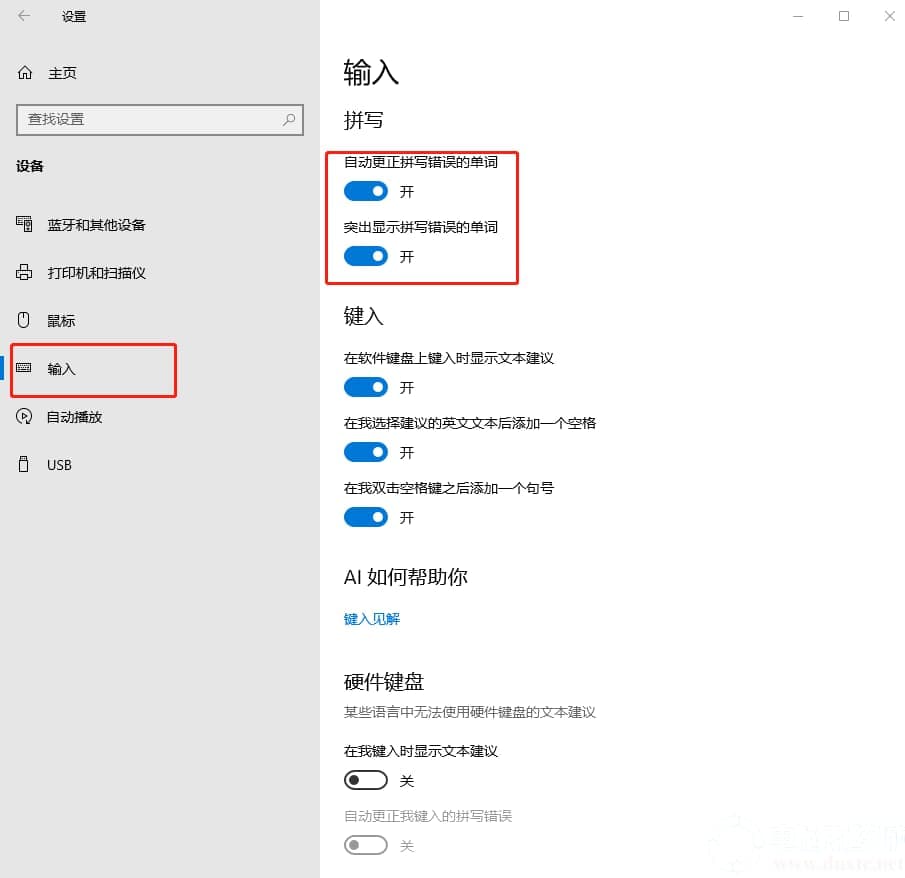Open 自动播放 settings page
905x878 pixels.
coord(74,417)
